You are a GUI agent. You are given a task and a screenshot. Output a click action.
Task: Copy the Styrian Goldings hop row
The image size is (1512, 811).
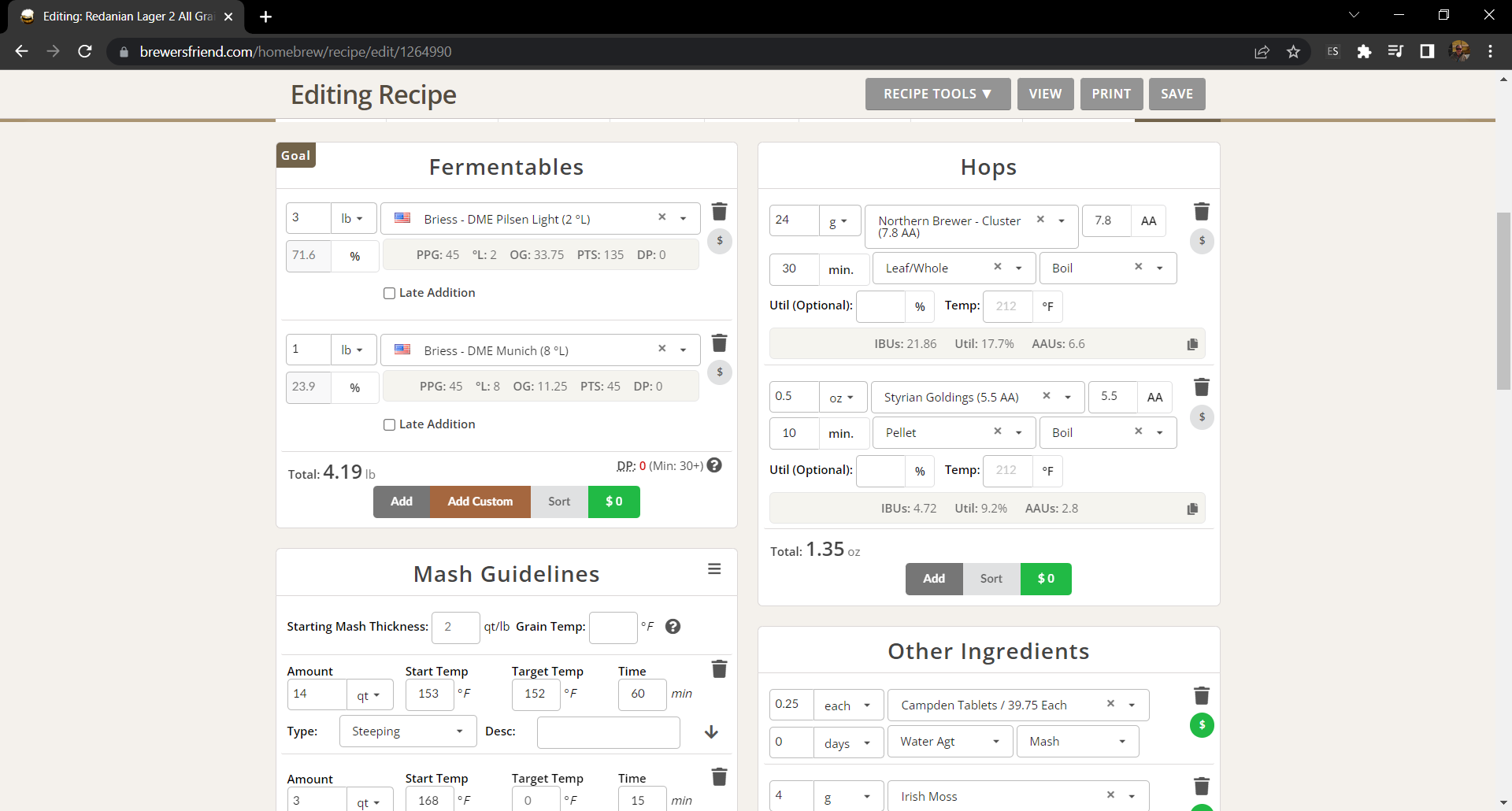tap(1192, 509)
